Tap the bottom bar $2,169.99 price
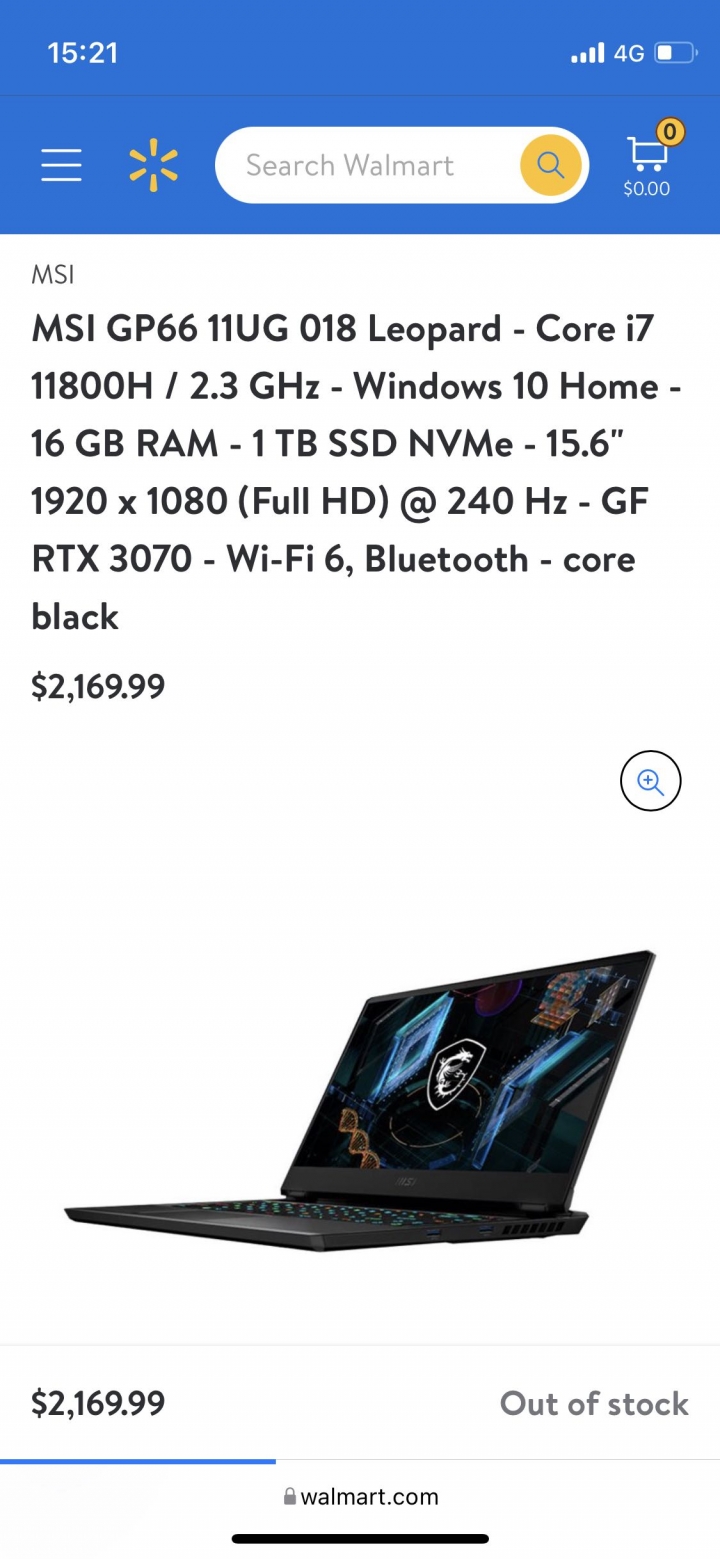 click(98, 1403)
